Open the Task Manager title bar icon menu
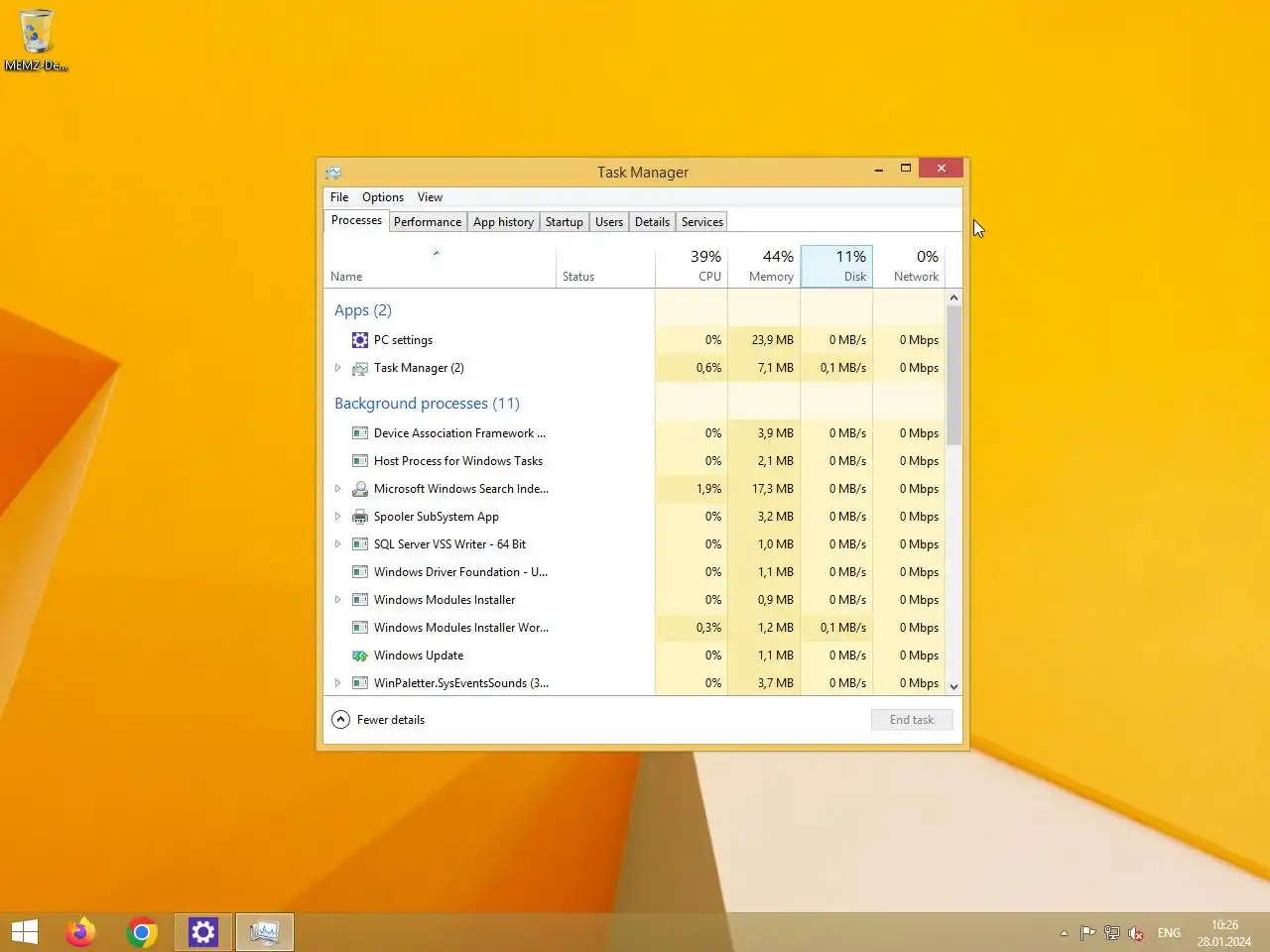The height and width of the screenshot is (952, 1270). [x=333, y=173]
